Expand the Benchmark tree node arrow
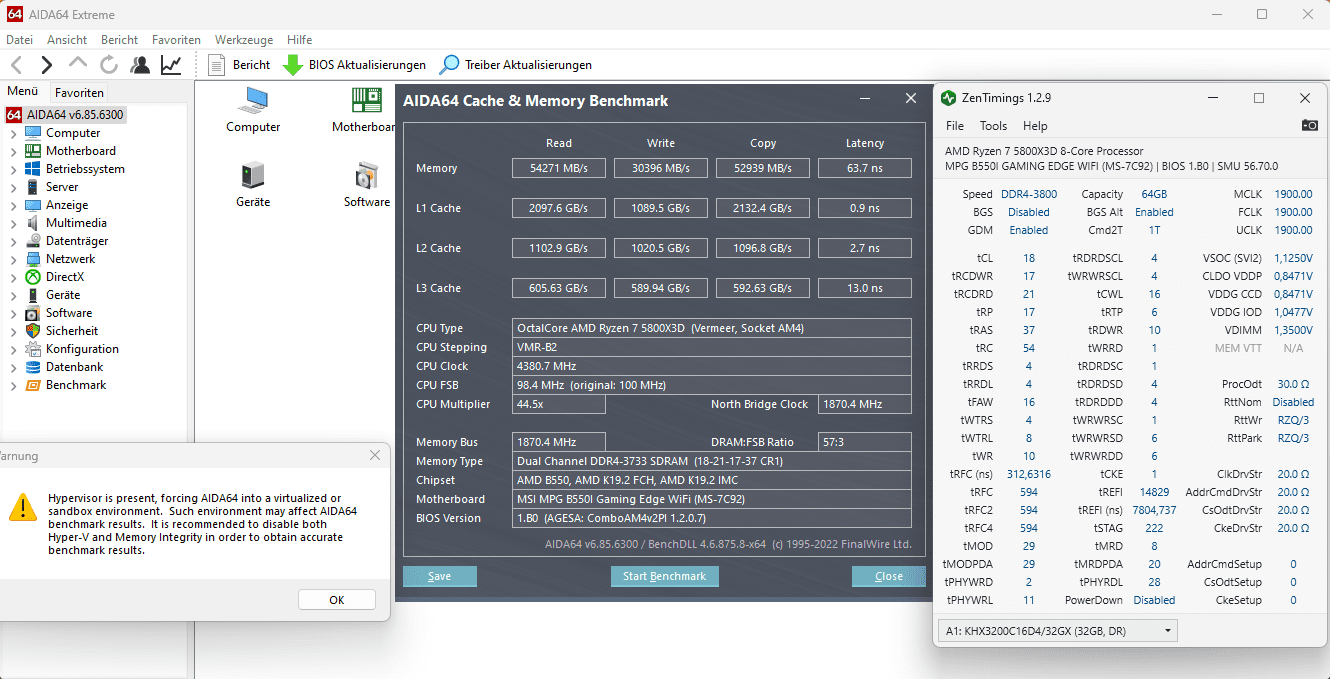 point(13,385)
